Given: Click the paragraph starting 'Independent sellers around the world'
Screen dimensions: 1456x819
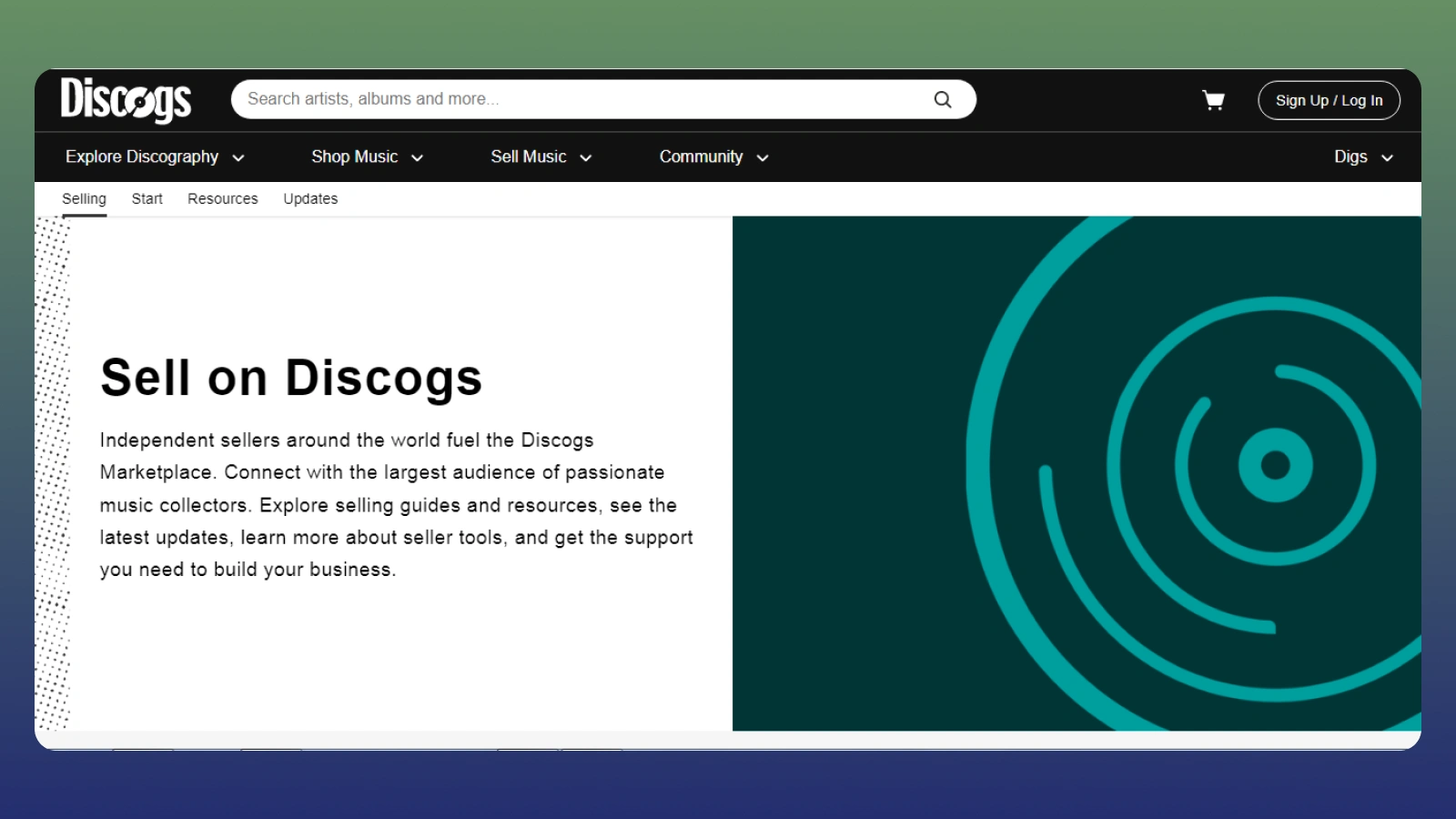Looking at the screenshot, I should click(397, 505).
